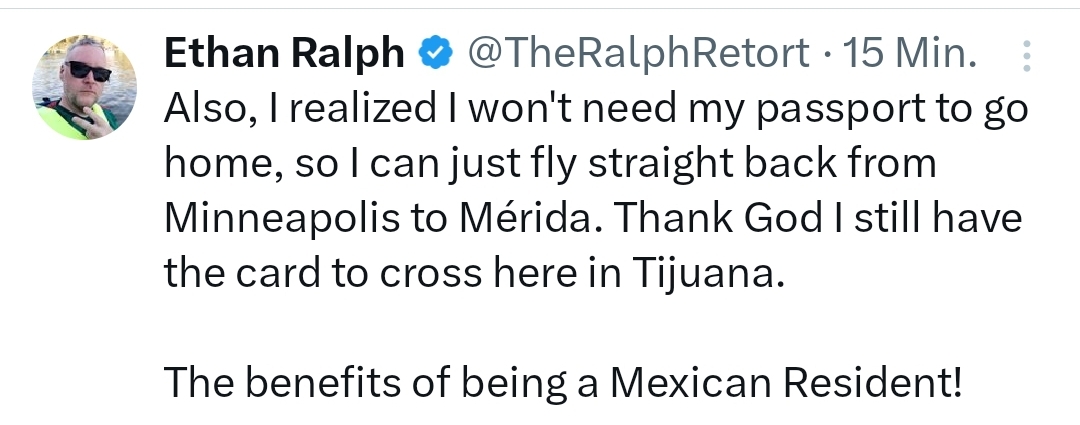Click "The benefits of being" closing line
The width and height of the screenshot is (1080, 425).
(x=340, y=383)
